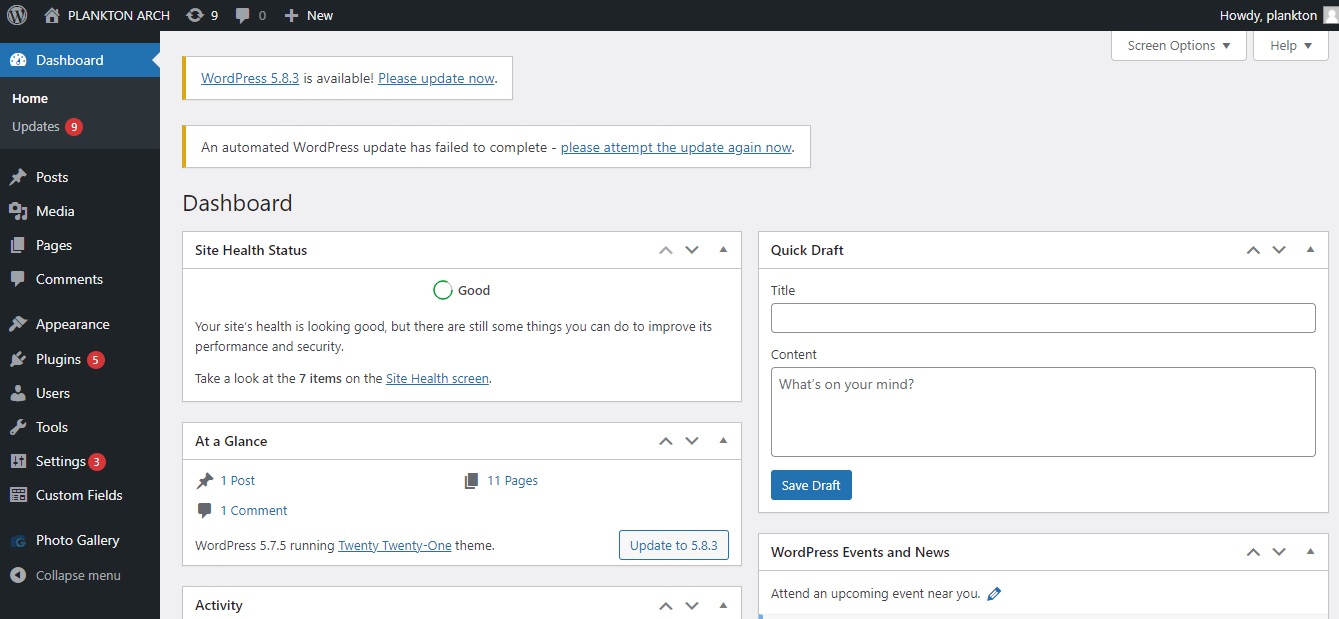Click the Collapse menu arrow icon
1339x619 pixels.
point(18,575)
